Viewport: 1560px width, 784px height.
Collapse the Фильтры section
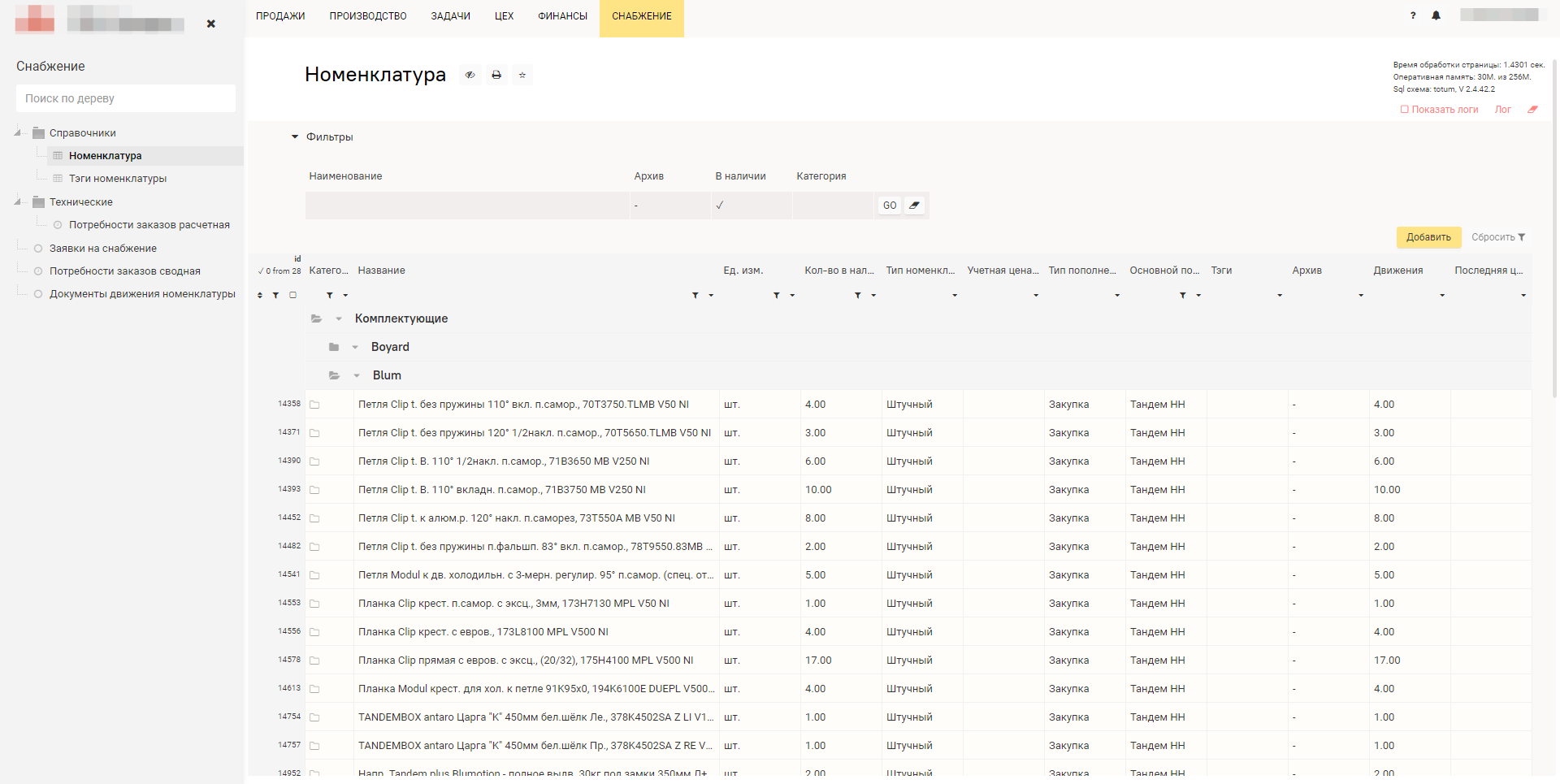295,136
